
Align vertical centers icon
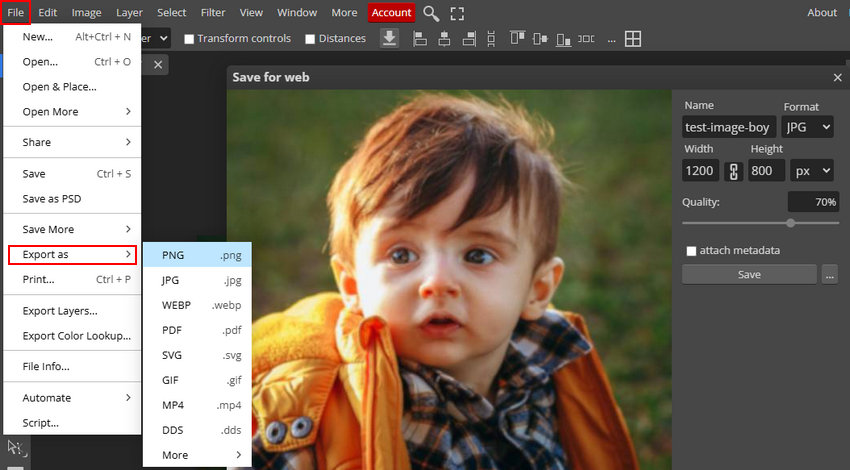540,38
